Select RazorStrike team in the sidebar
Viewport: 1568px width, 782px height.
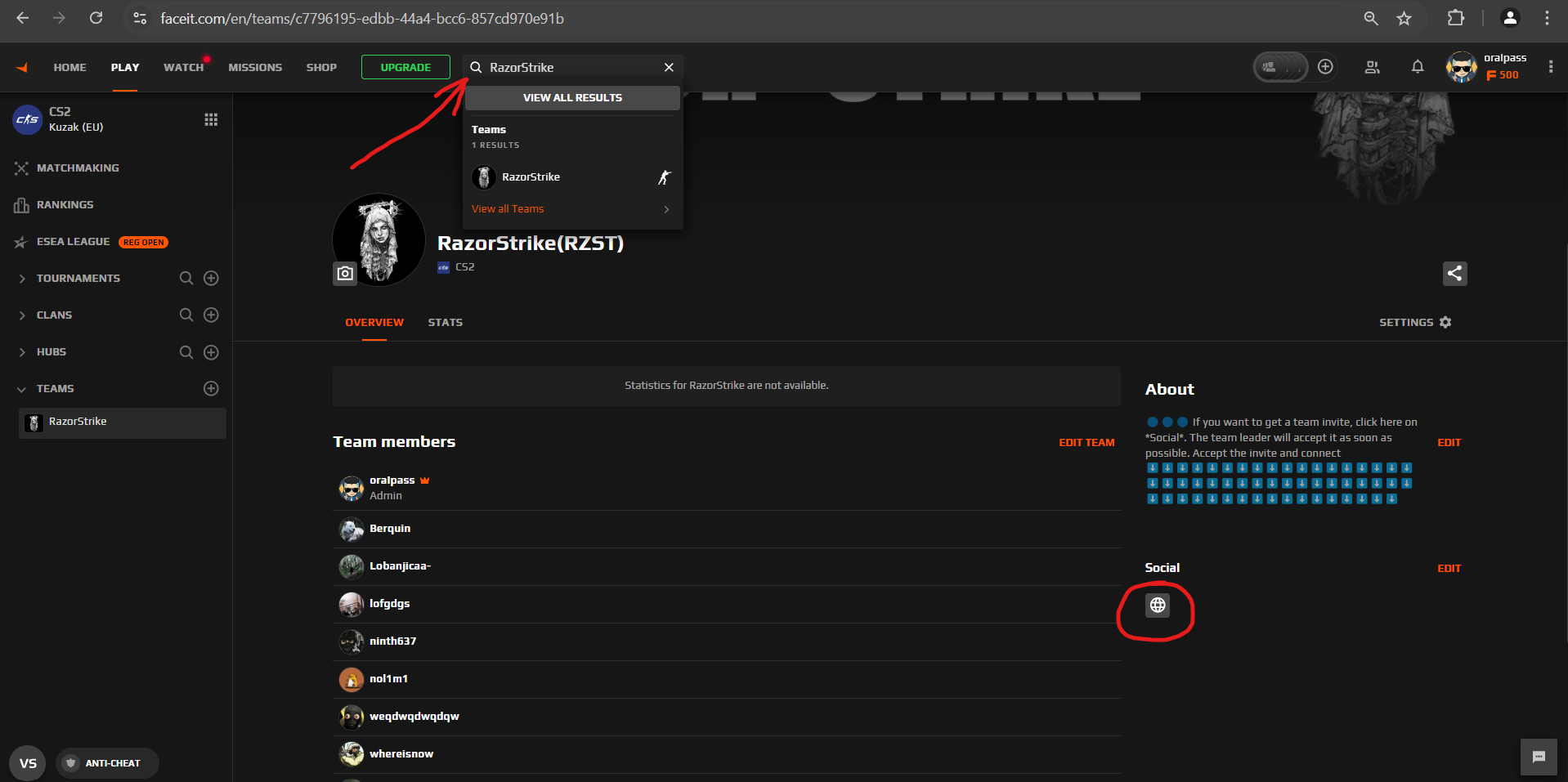123,422
